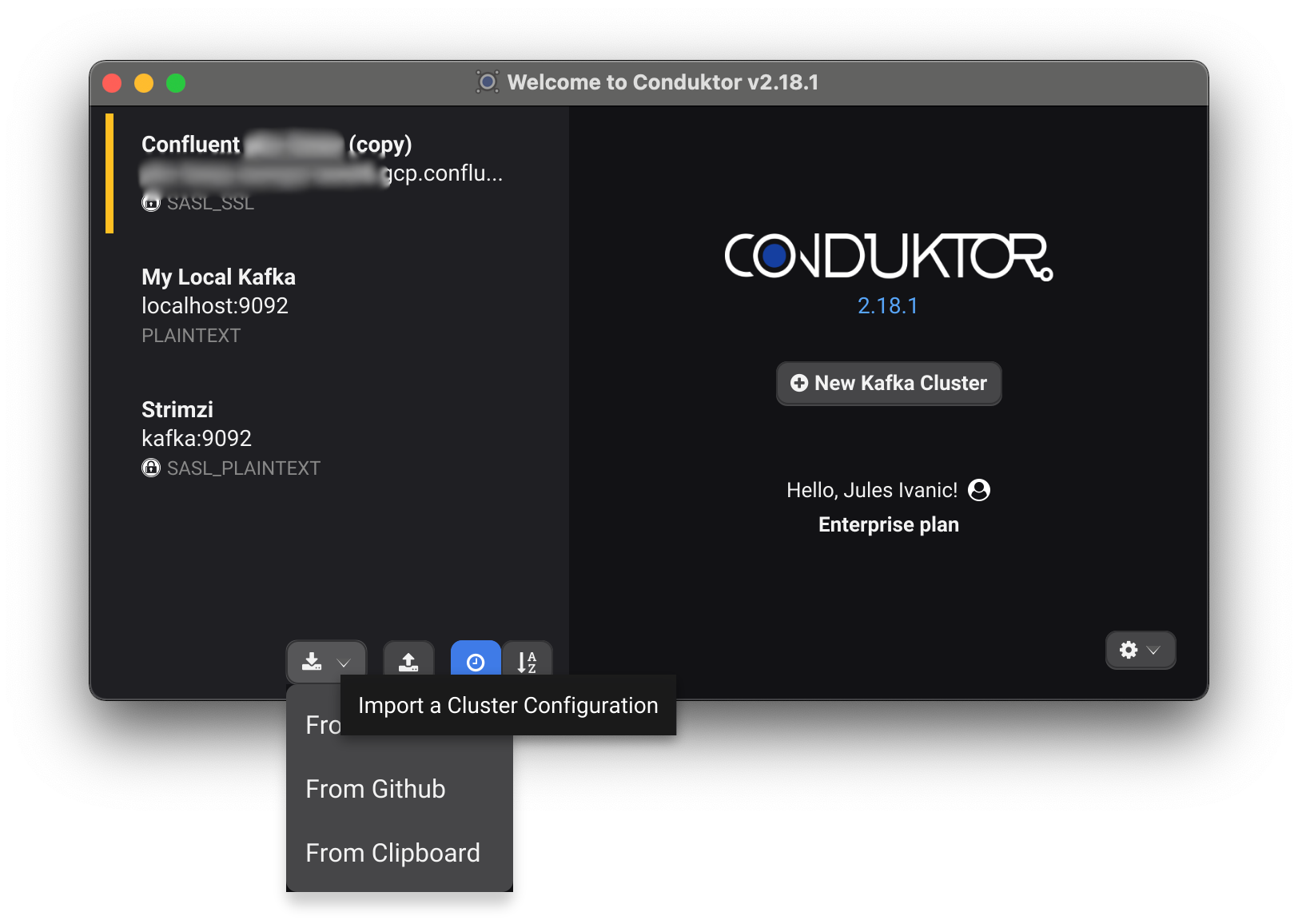Select the Confluent (copy) cluster
1298x924 pixels.
[329, 173]
